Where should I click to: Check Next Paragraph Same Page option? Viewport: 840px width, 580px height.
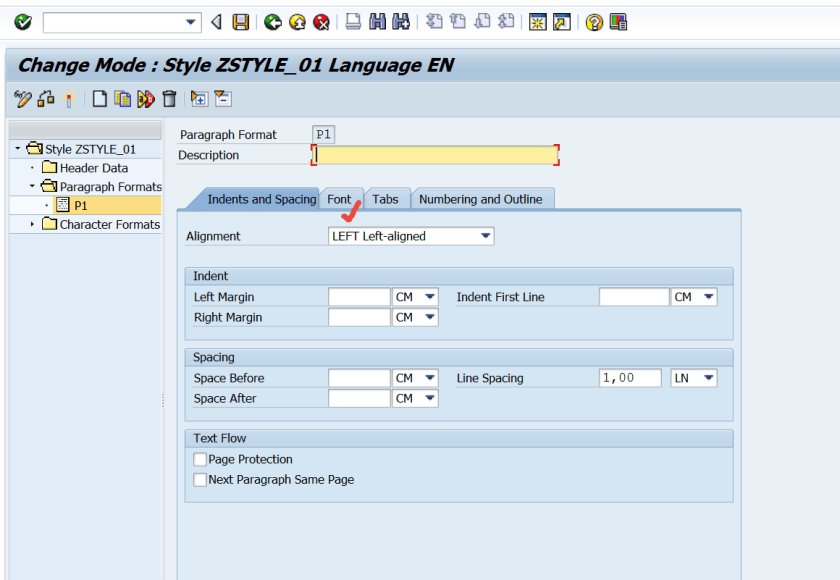[200, 480]
